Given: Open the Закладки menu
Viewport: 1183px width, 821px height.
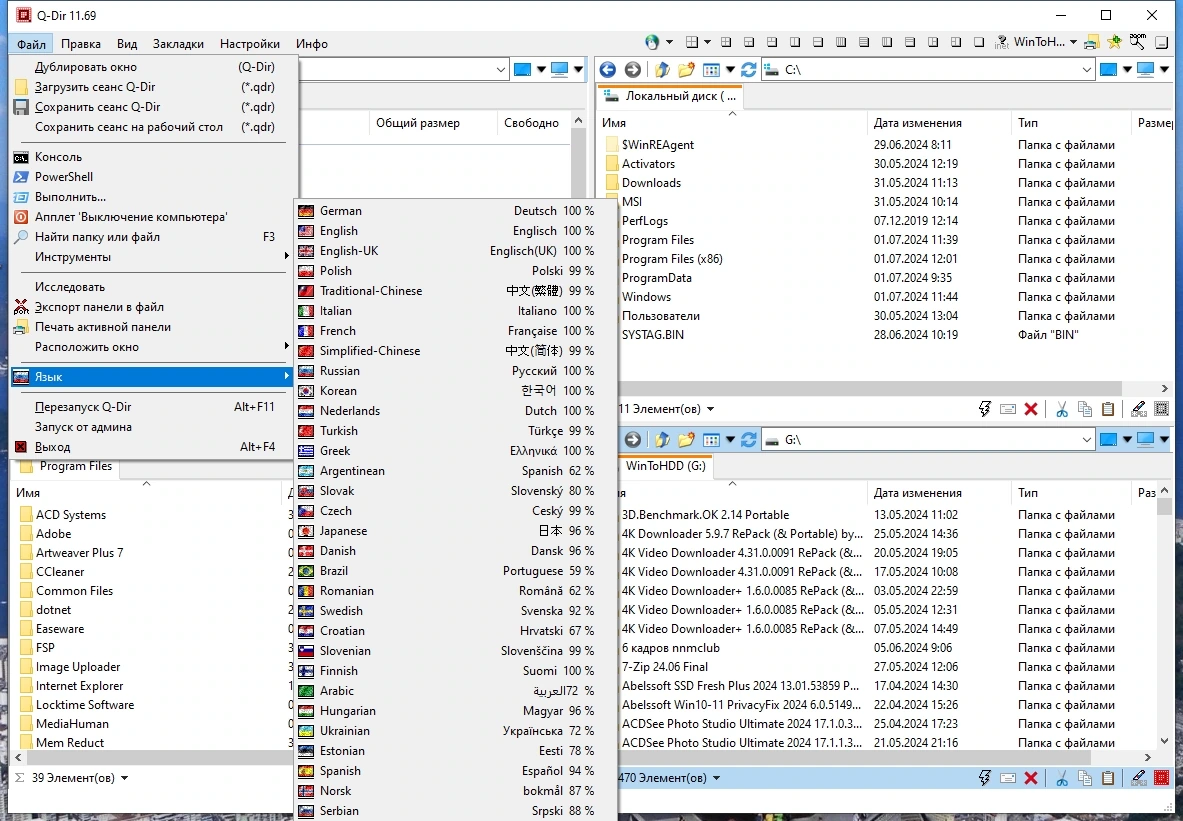Looking at the screenshot, I should [178, 44].
